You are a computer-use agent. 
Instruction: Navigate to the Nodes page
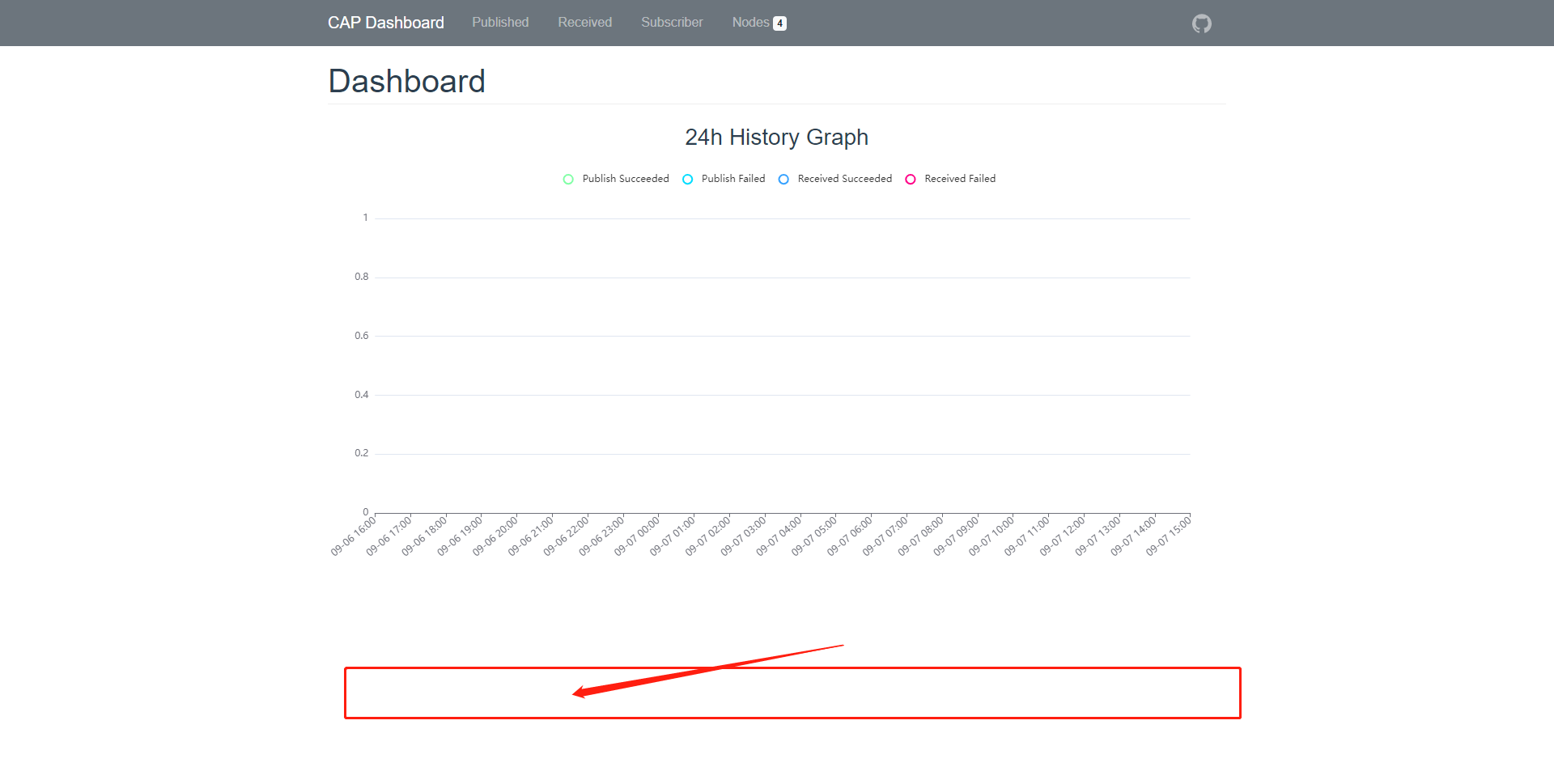click(750, 23)
